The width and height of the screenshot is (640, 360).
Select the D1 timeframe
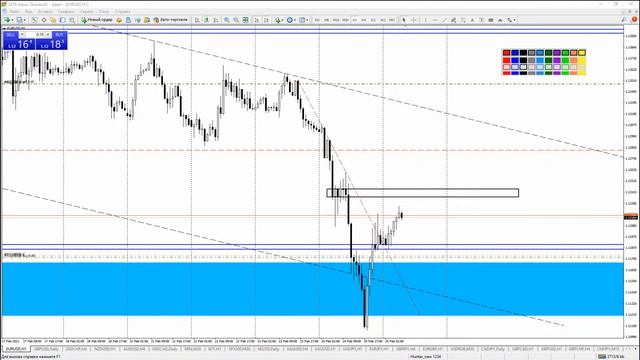(373, 20)
